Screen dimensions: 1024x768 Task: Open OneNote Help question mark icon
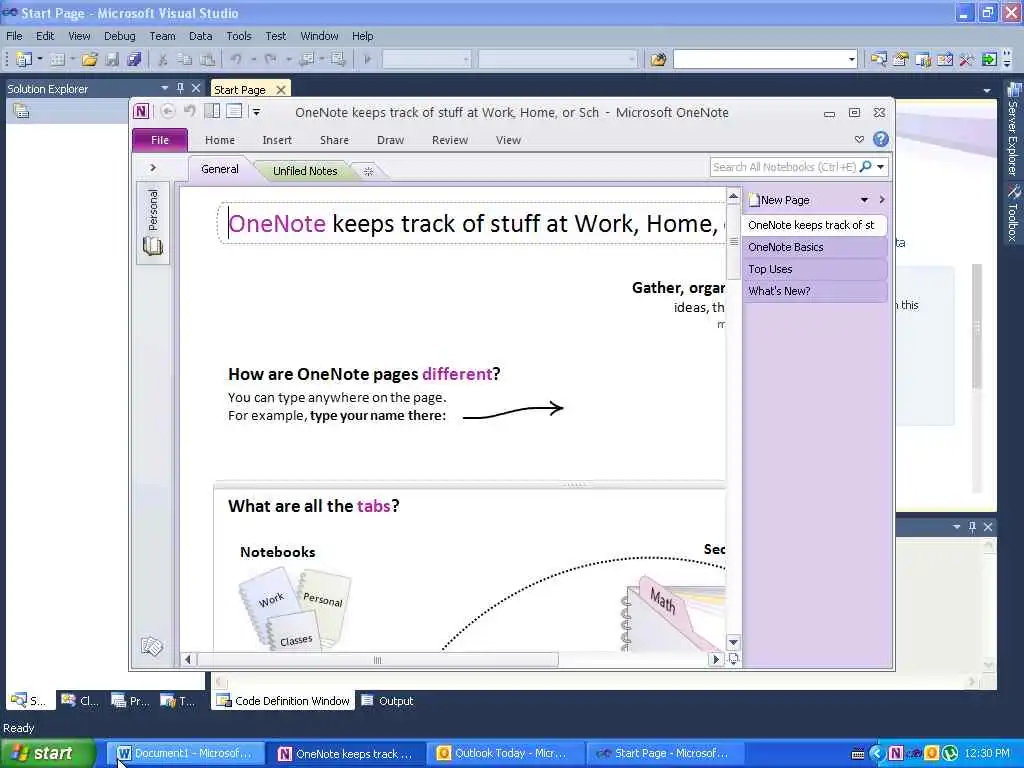pyautogui.click(x=880, y=139)
